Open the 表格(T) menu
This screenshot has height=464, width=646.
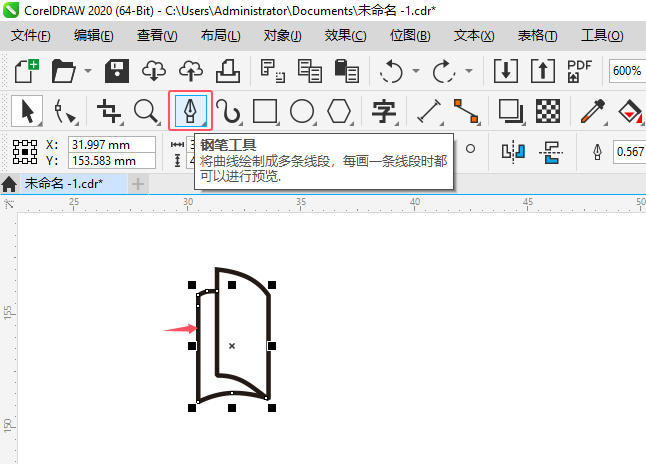coord(537,35)
